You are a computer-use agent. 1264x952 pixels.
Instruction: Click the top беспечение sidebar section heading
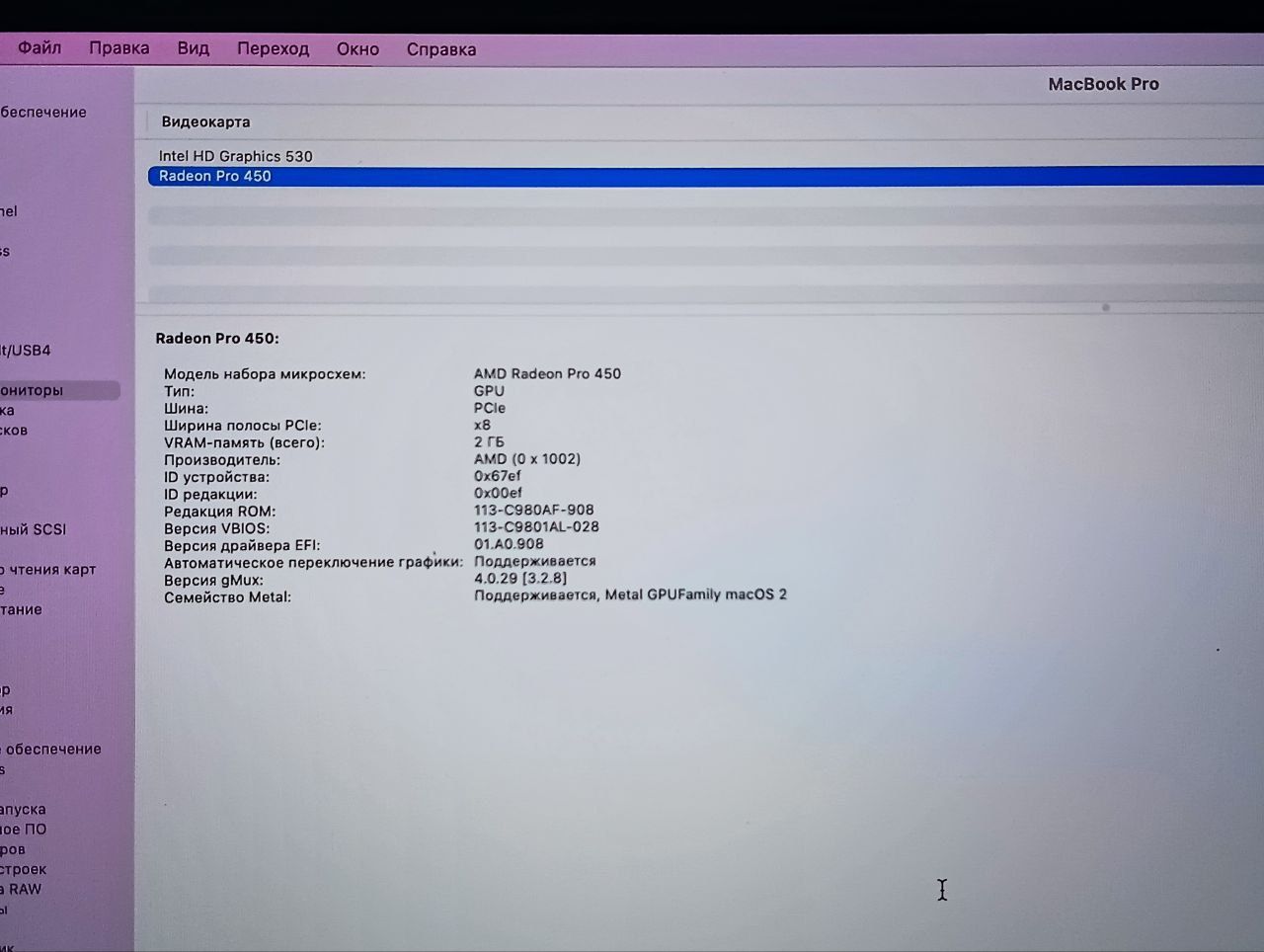(x=43, y=112)
